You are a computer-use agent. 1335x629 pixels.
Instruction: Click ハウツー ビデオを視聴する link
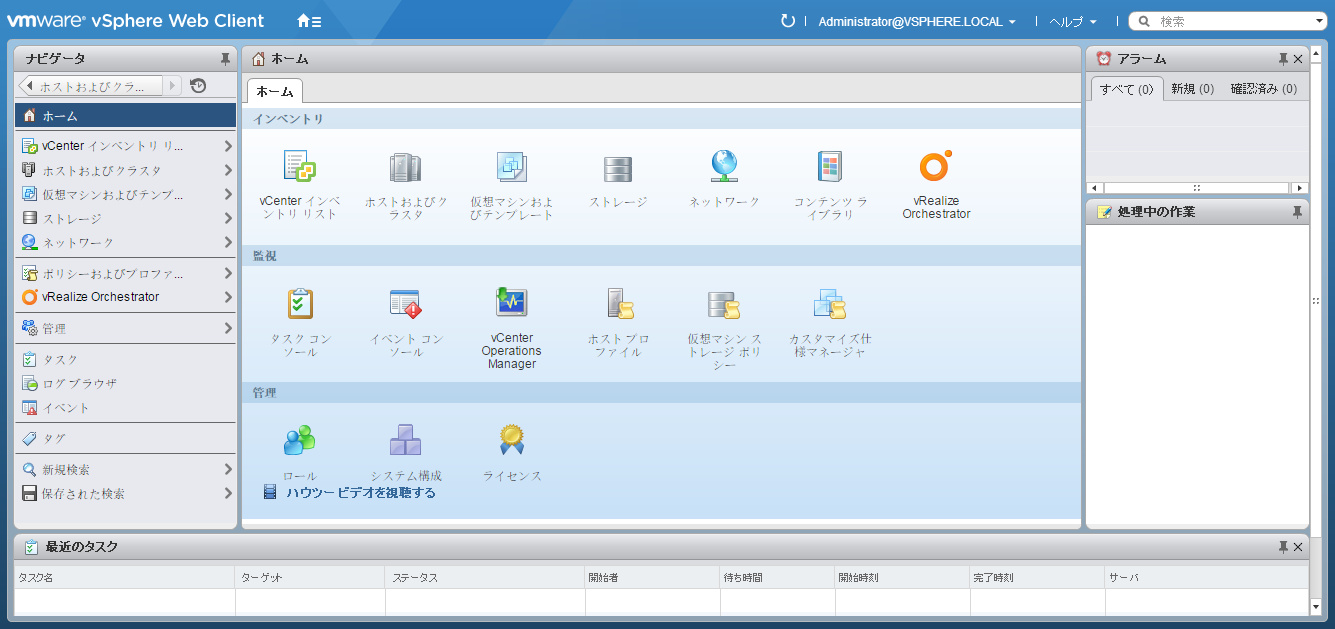360,493
